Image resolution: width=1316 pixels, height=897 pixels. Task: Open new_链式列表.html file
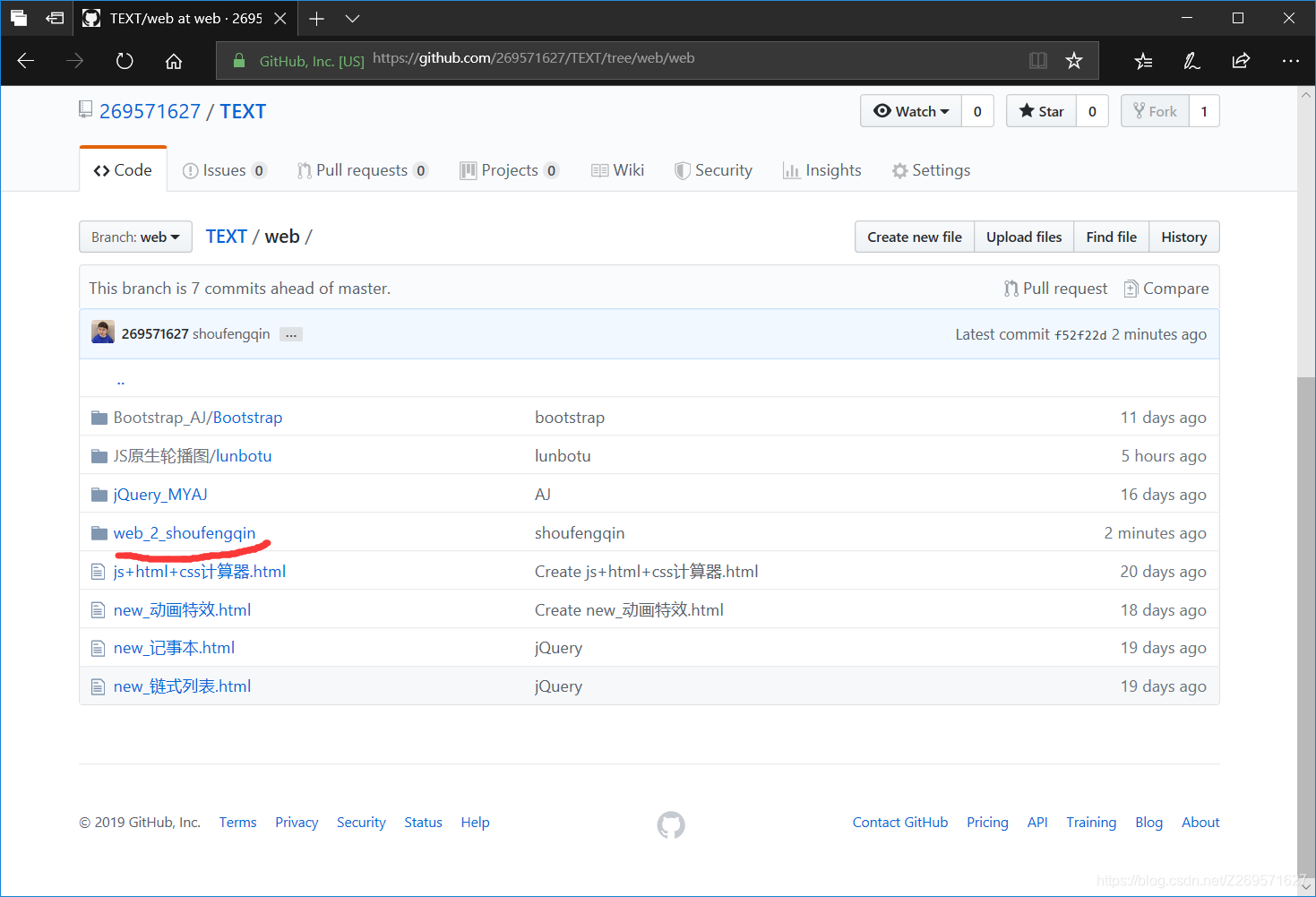click(182, 686)
